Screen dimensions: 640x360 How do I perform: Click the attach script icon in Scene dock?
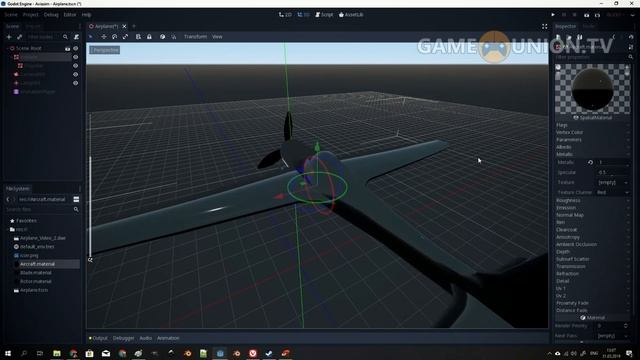[x=76, y=37]
